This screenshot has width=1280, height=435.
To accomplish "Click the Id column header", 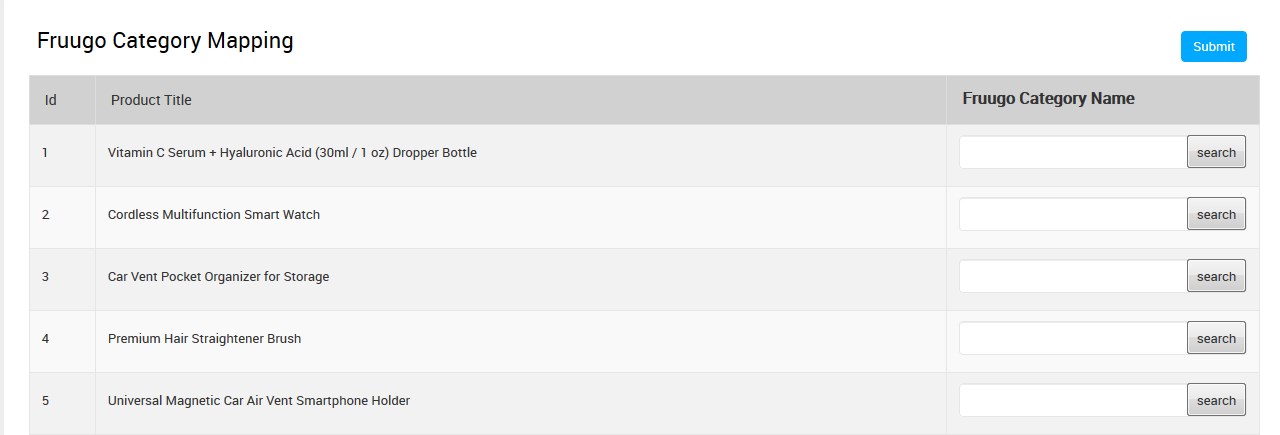I will [x=50, y=100].
